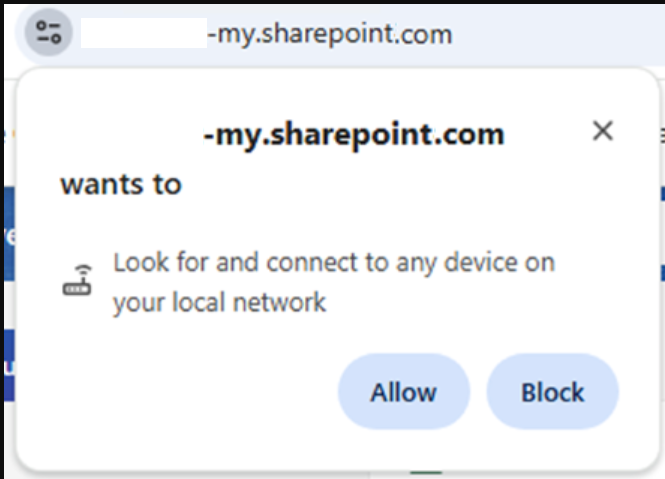Click empty address bar space right of URL
Image resolution: width=665 pixels, height=479 pixels.
pos(560,34)
